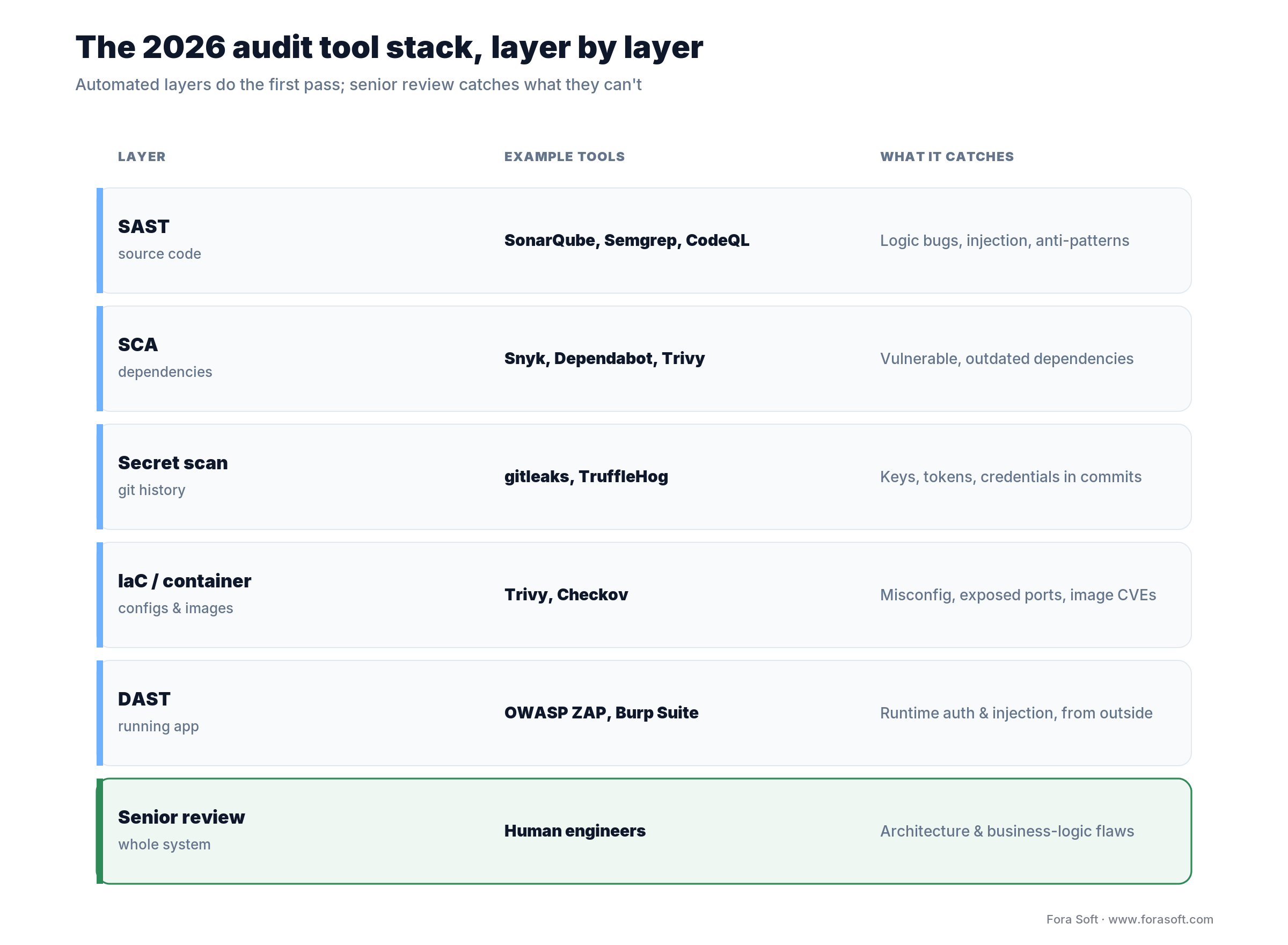Click 'Logic bugs, injection, anti-patterns' text

(1005, 241)
